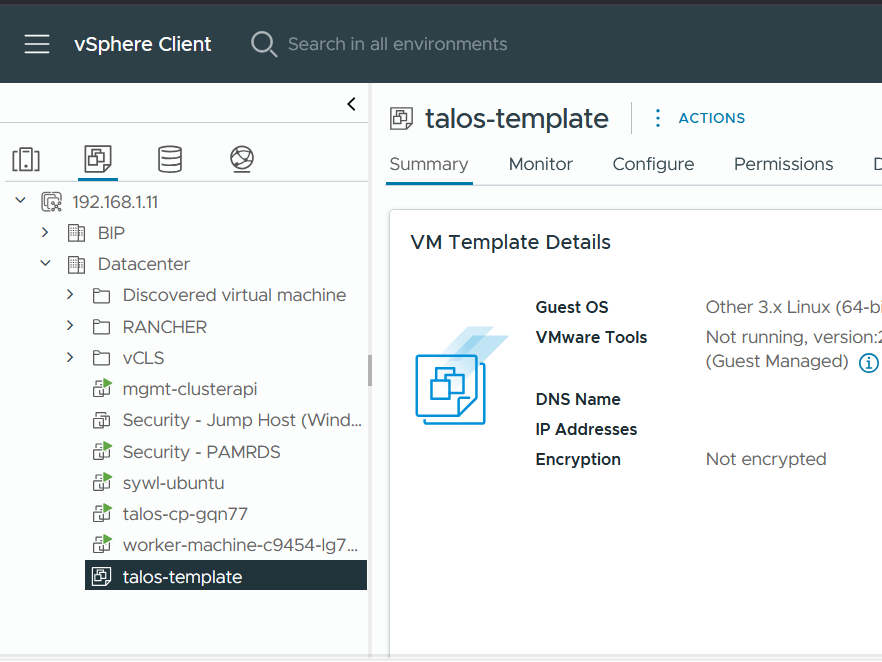This screenshot has height=662, width=882.
Task: Click the VMware Tools label
Action: (x=591, y=337)
